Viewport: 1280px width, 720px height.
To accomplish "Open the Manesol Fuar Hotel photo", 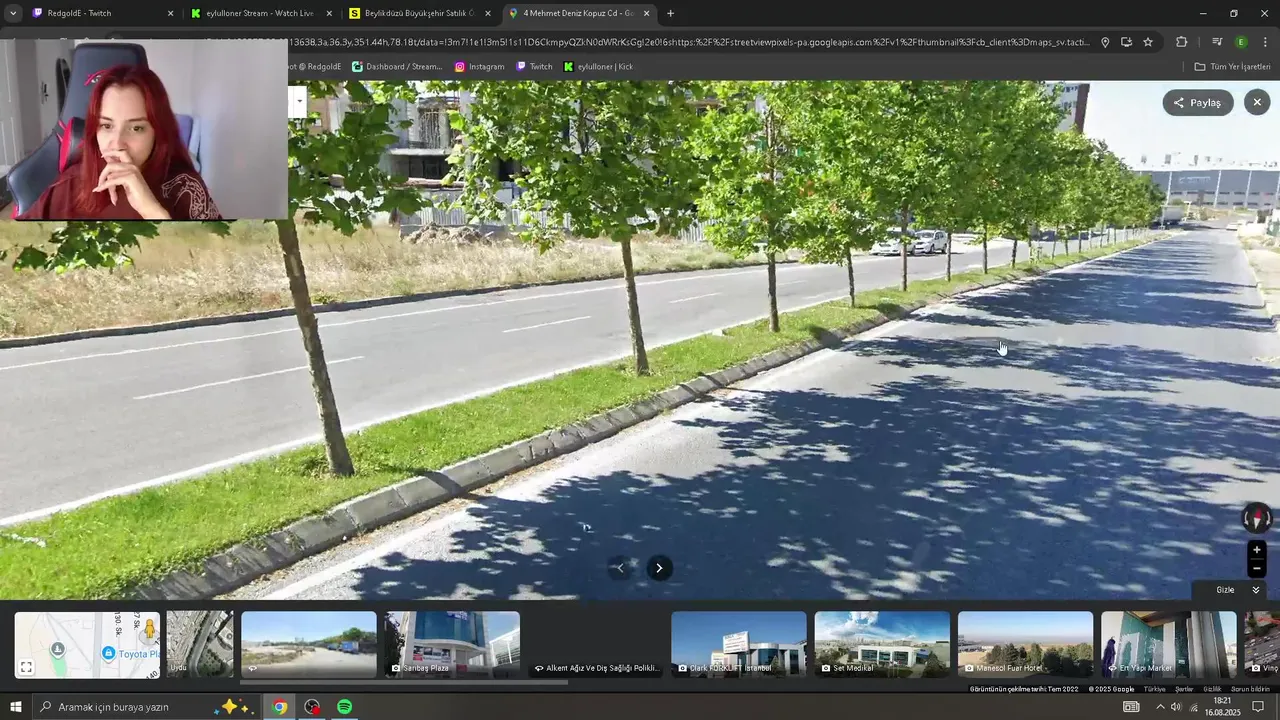I will [x=1025, y=645].
